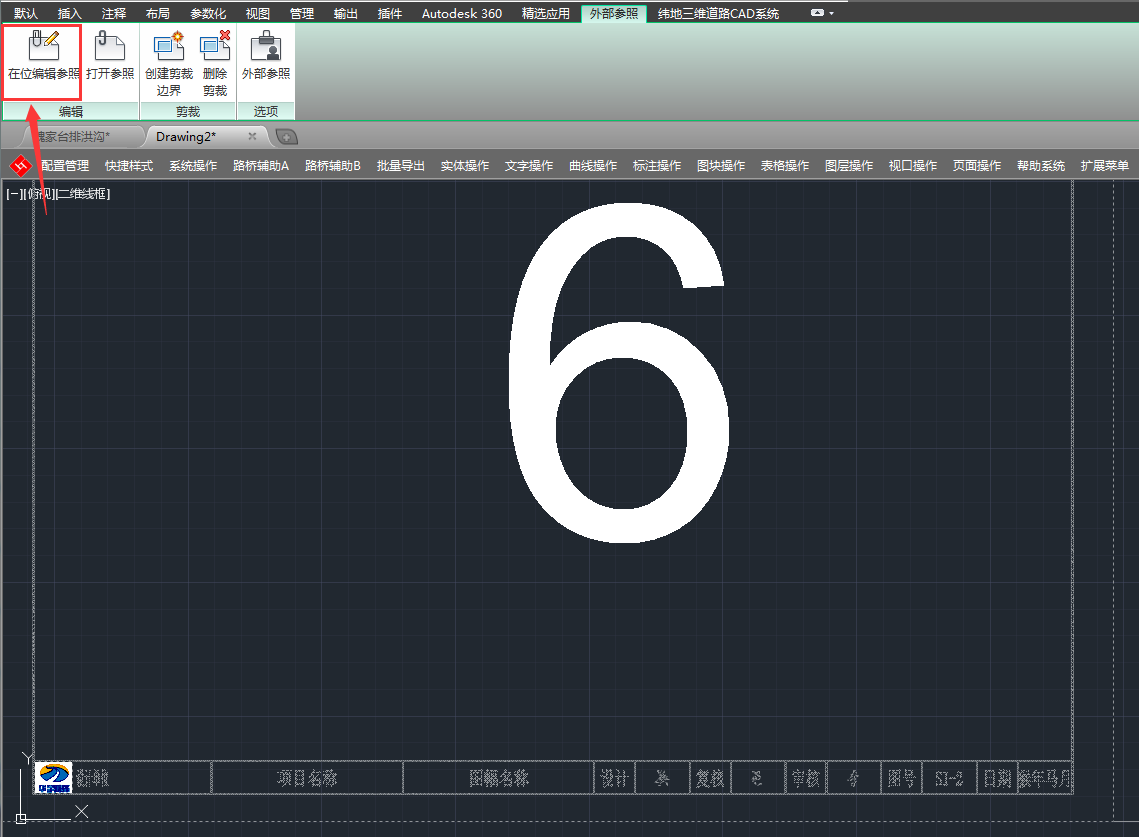
Task: Switch to the Autodesk 360 tab
Action: pos(462,13)
